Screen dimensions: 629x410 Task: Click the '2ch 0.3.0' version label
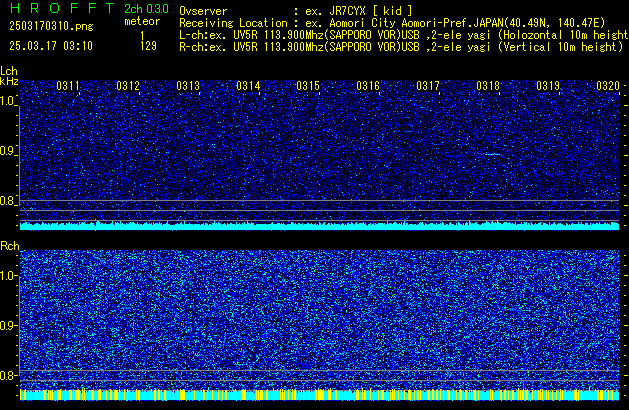click(146, 9)
